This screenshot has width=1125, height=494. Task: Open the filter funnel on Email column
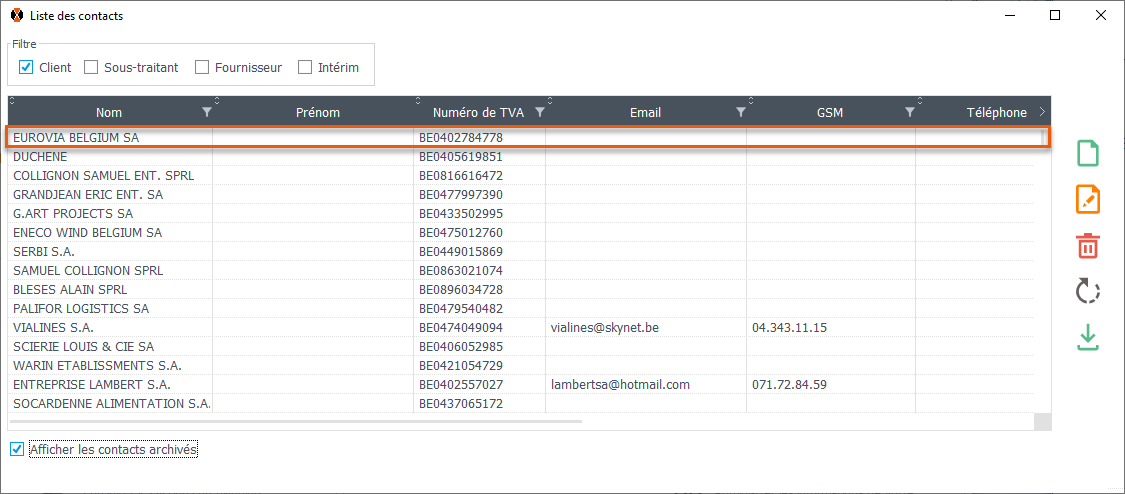[x=740, y=112]
